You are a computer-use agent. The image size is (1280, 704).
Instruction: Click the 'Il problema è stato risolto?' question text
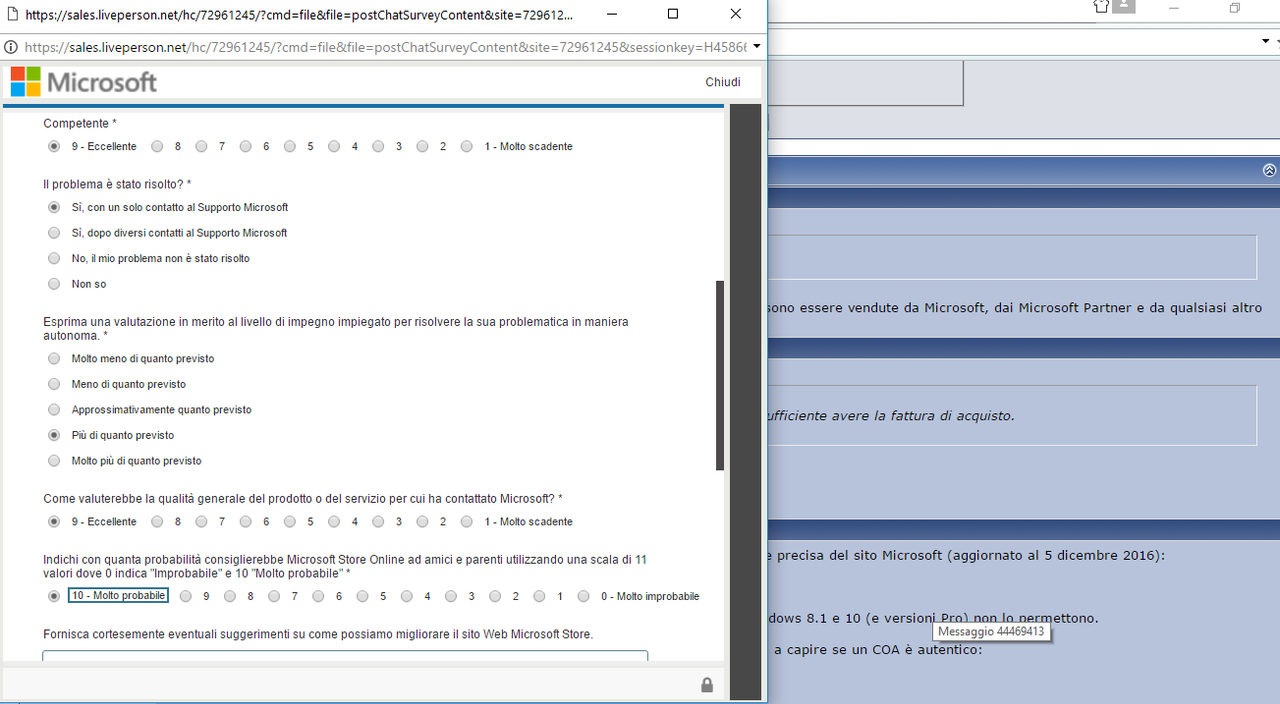coord(117,184)
